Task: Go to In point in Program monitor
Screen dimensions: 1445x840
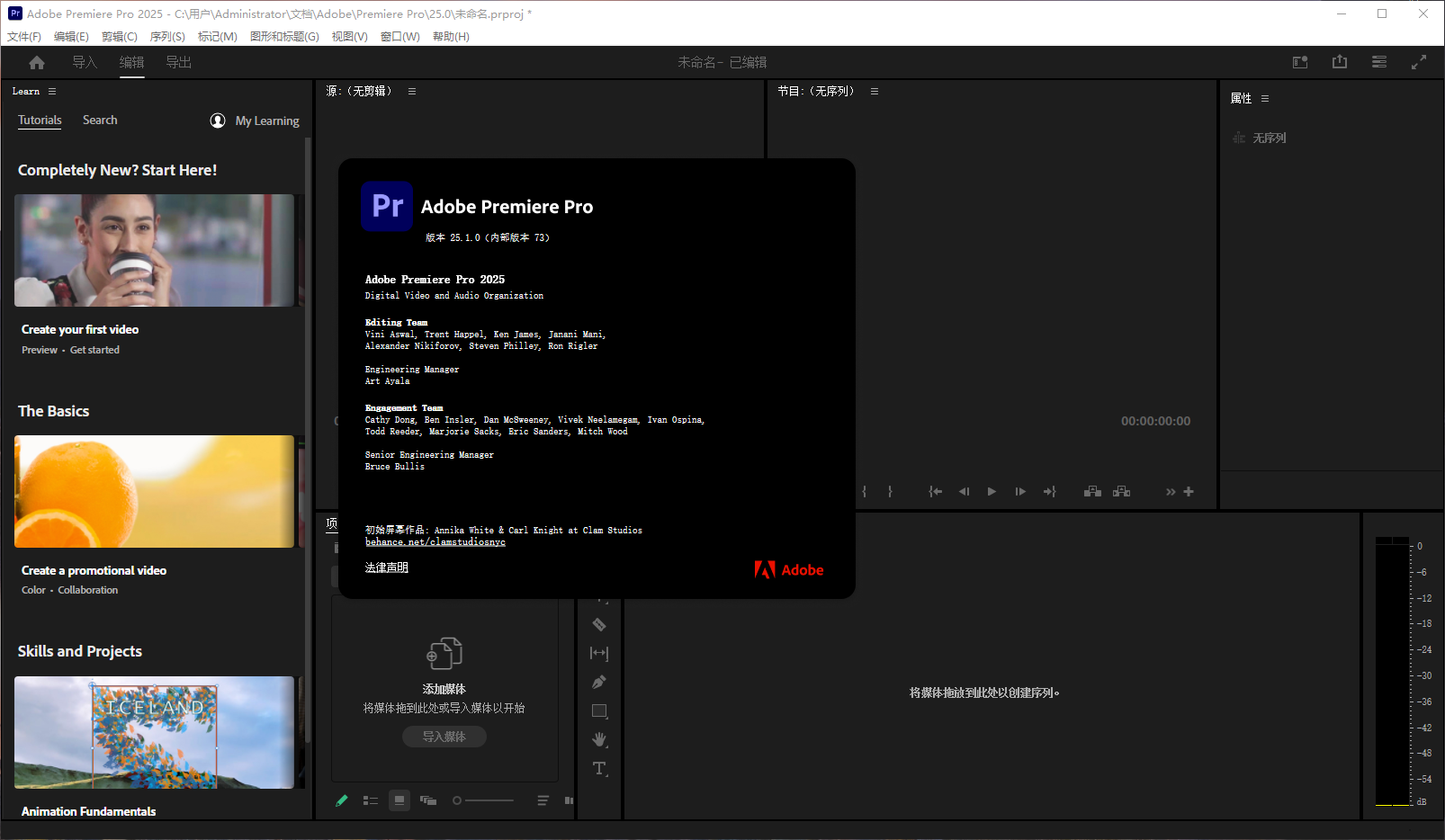Action: tap(936, 491)
